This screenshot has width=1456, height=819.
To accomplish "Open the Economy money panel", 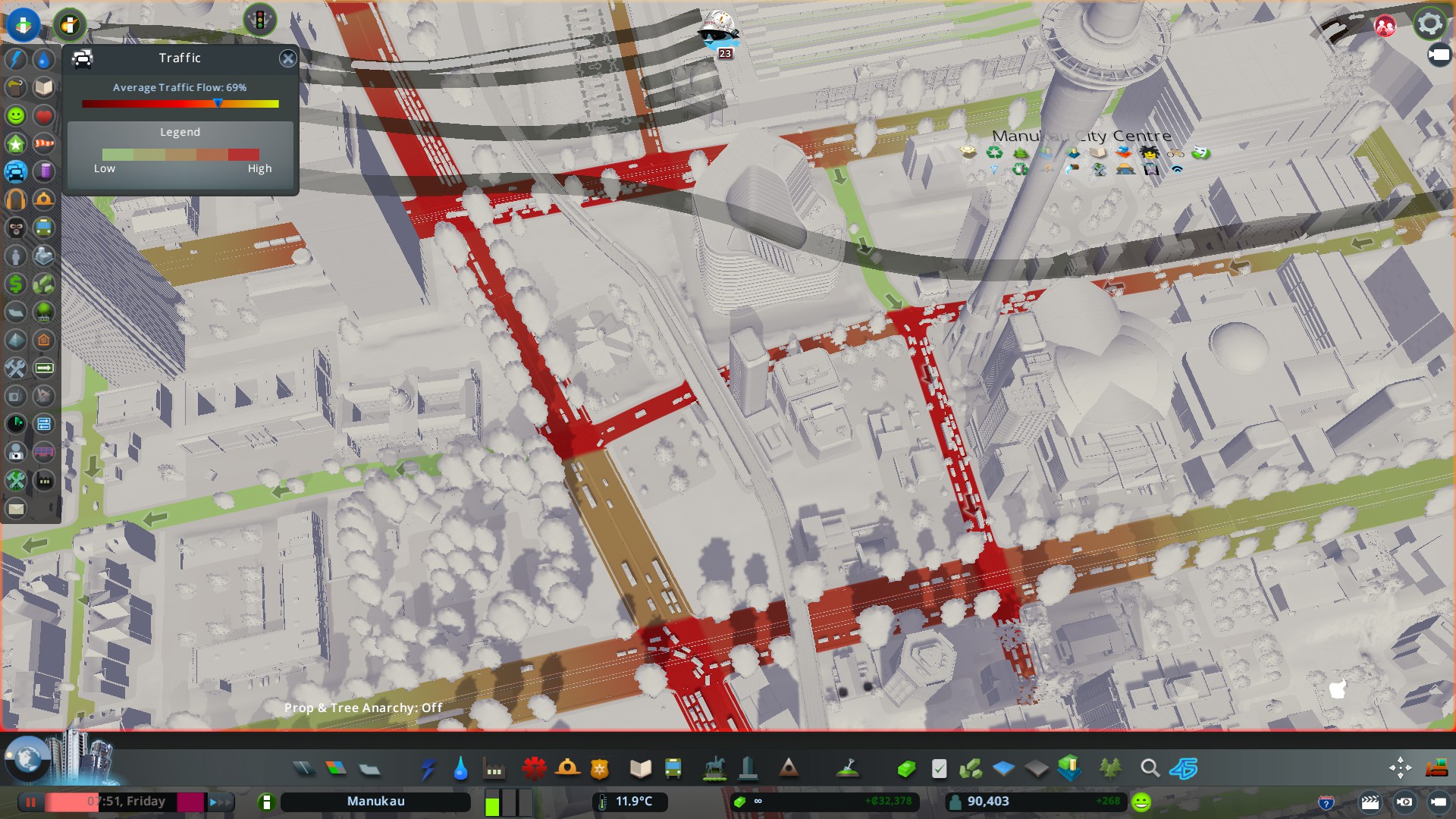I will click(905, 769).
